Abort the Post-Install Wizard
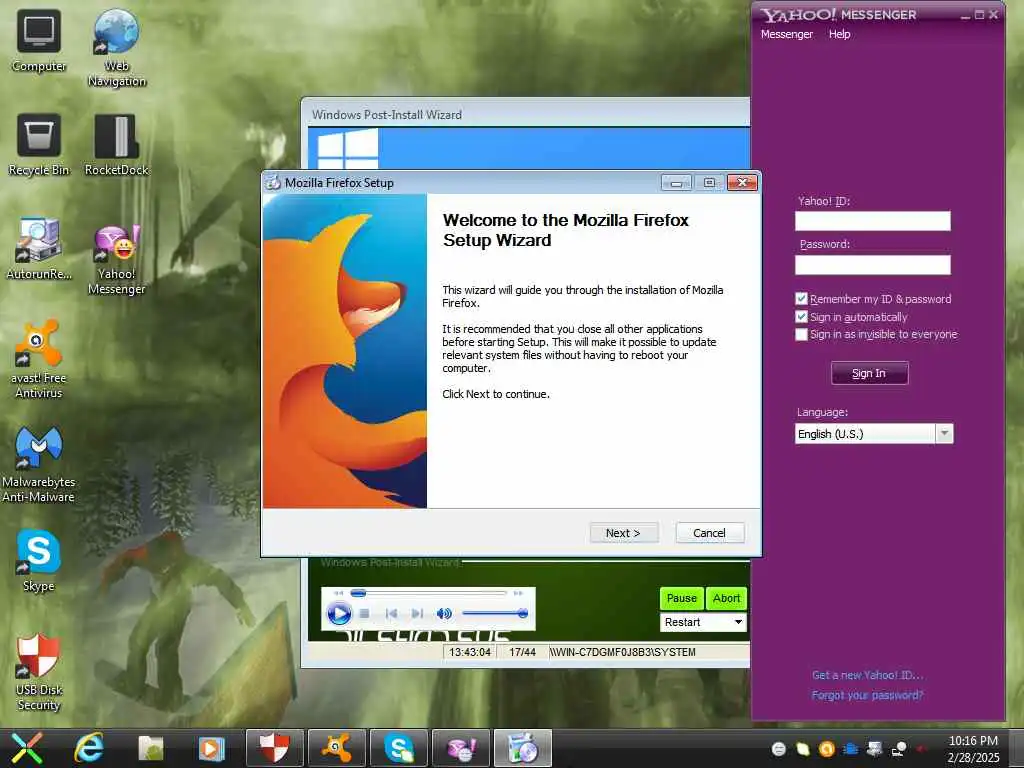 click(726, 598)
